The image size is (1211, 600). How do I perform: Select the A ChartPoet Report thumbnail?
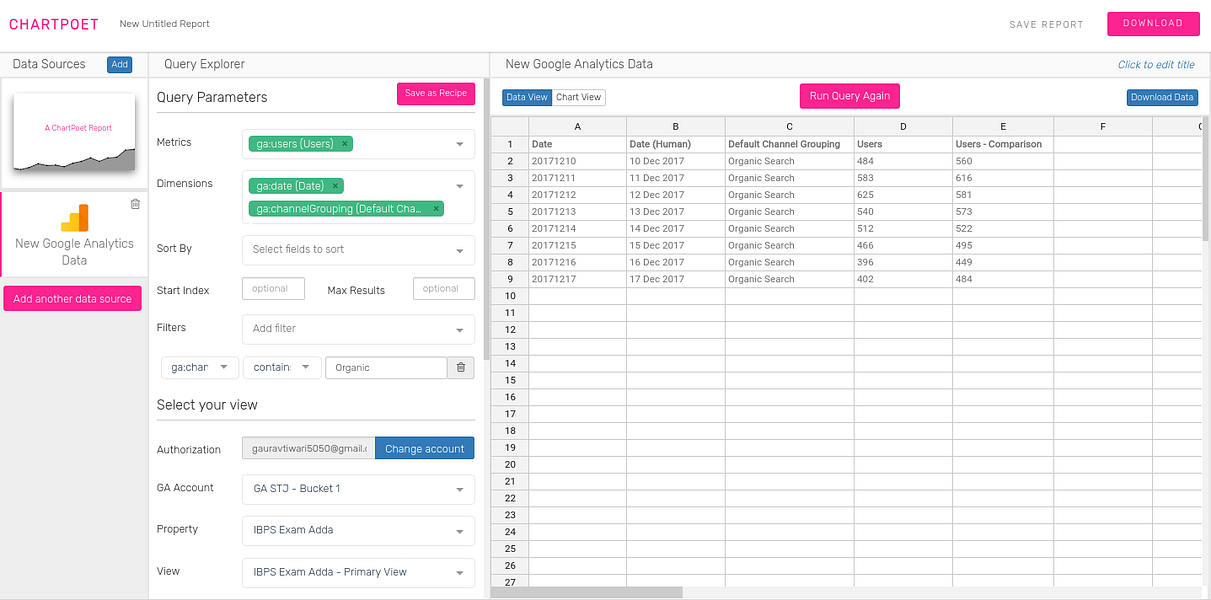(74, 132)
